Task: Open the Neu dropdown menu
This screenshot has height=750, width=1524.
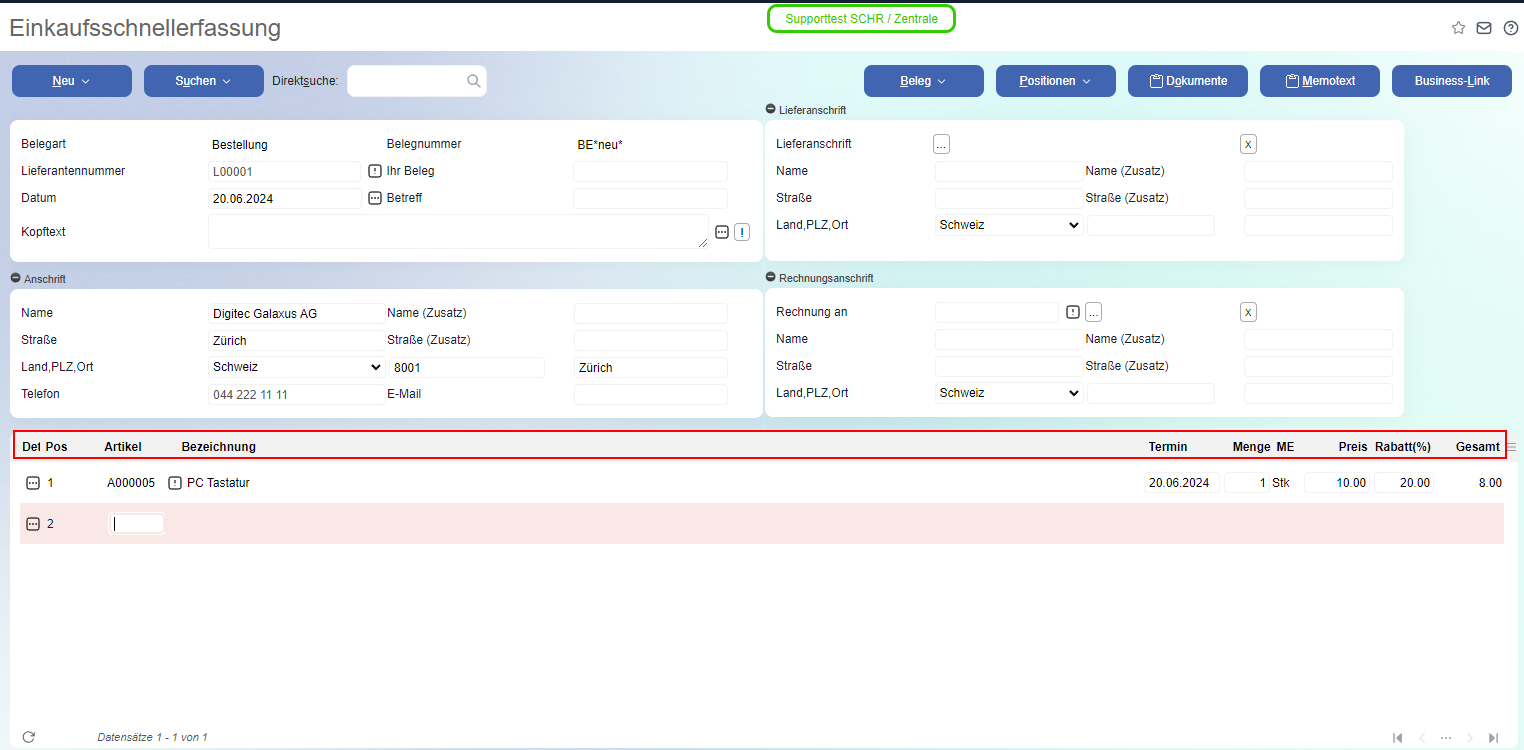Action: point(72,81)
